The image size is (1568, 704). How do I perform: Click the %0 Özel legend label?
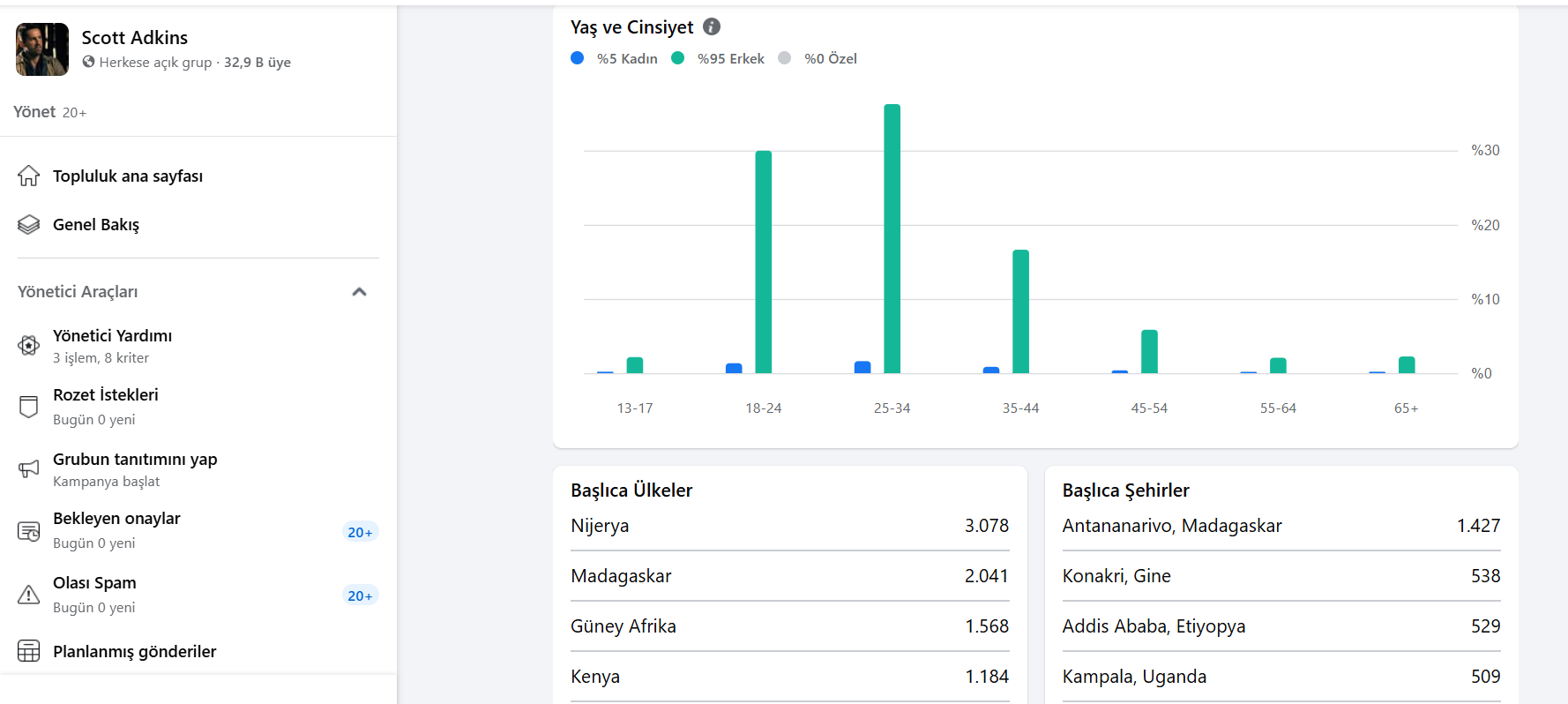coord(831,58)
